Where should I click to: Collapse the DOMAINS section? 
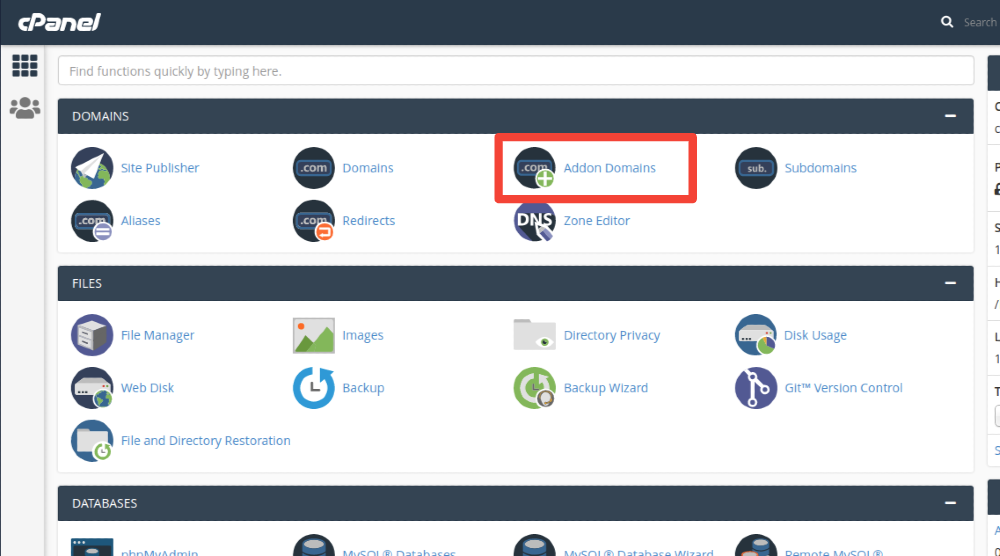click(950, 116)
